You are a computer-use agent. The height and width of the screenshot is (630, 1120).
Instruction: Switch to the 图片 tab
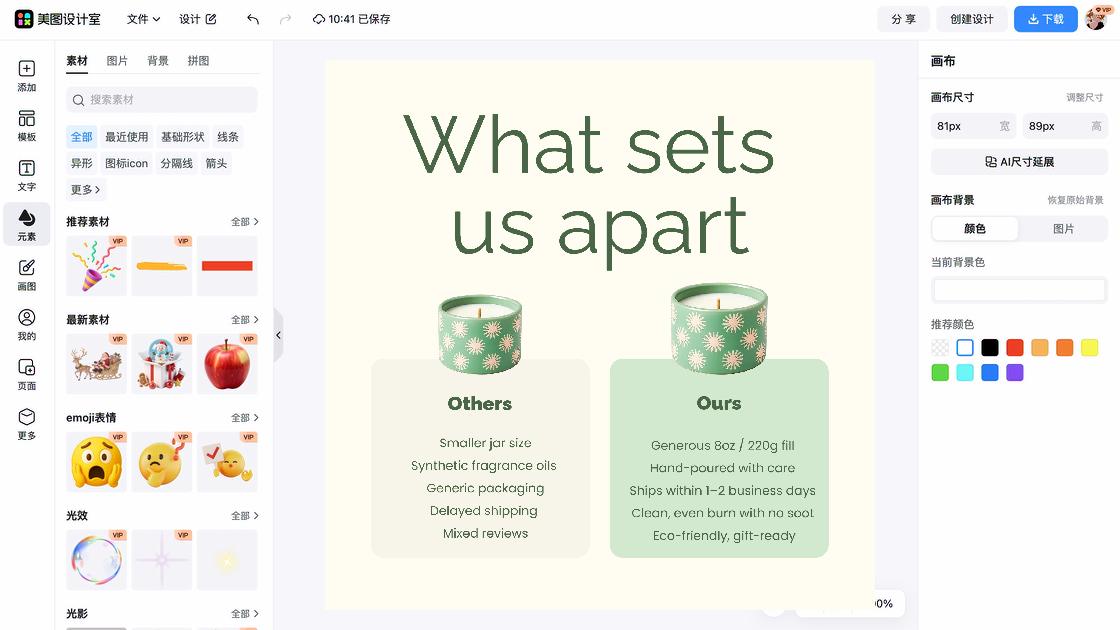pyautogui.click(x=117, y=61)
